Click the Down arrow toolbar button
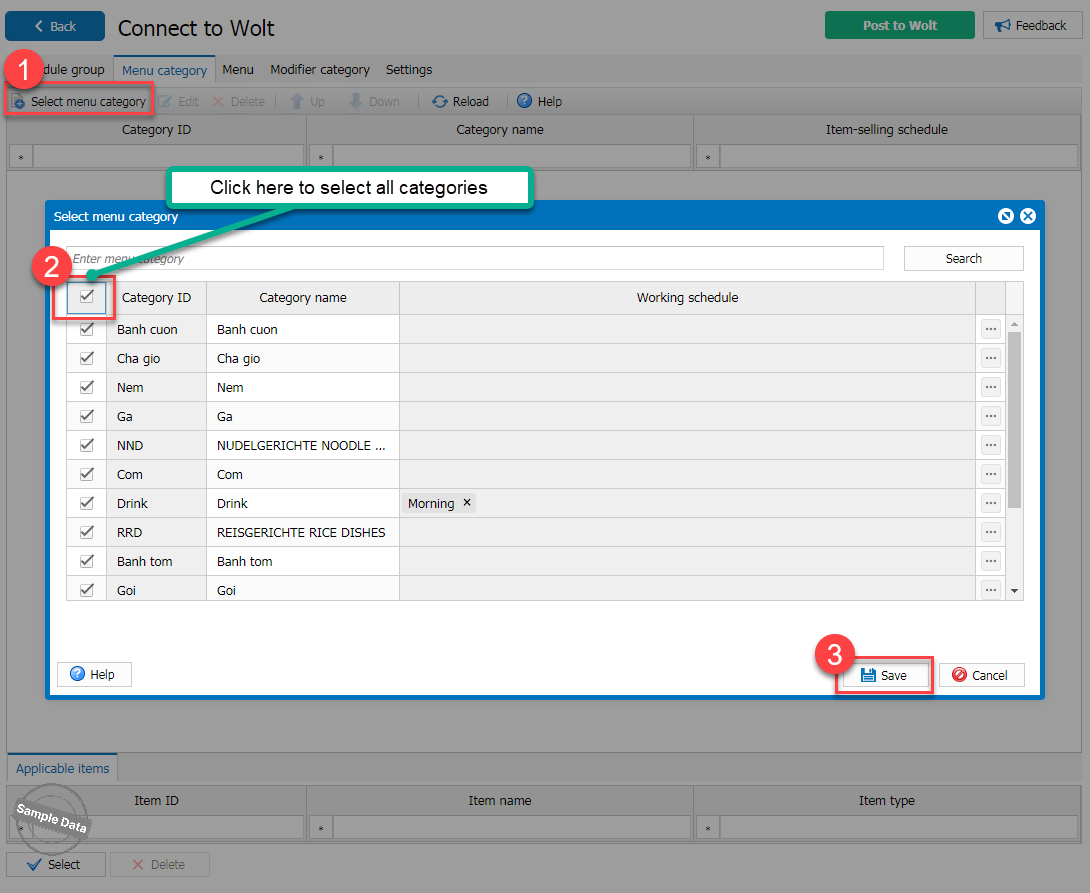This screenshot has width=1090, height=893. pos(374,101)
